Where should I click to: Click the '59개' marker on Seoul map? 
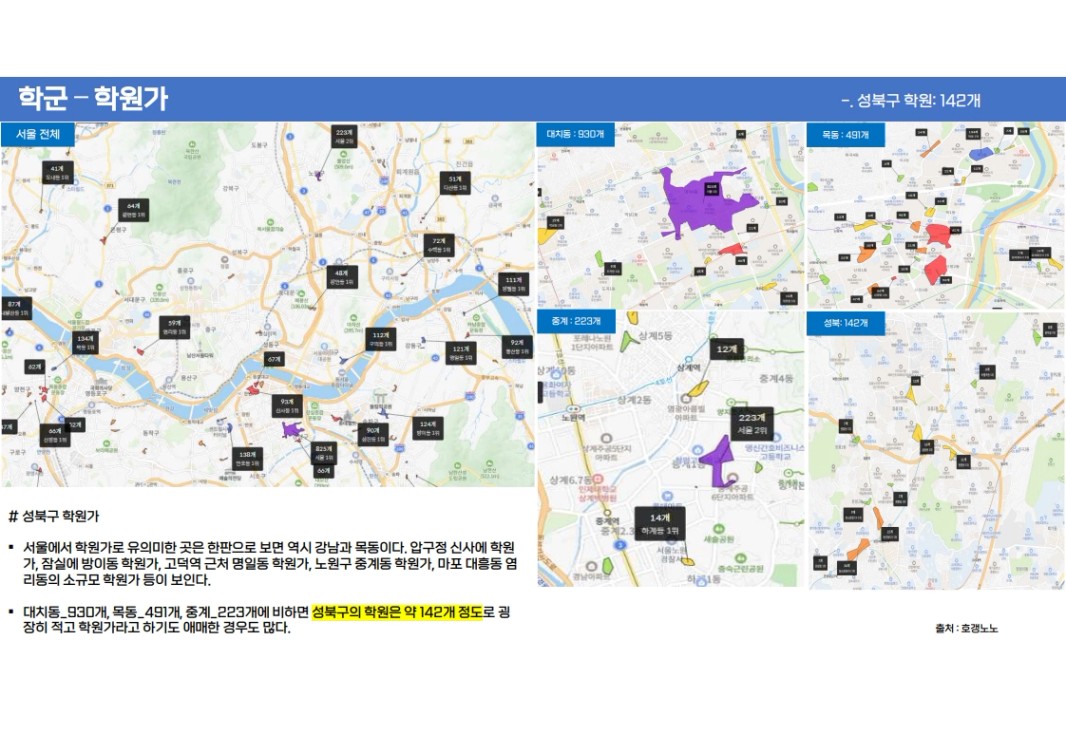pos(174,328)
